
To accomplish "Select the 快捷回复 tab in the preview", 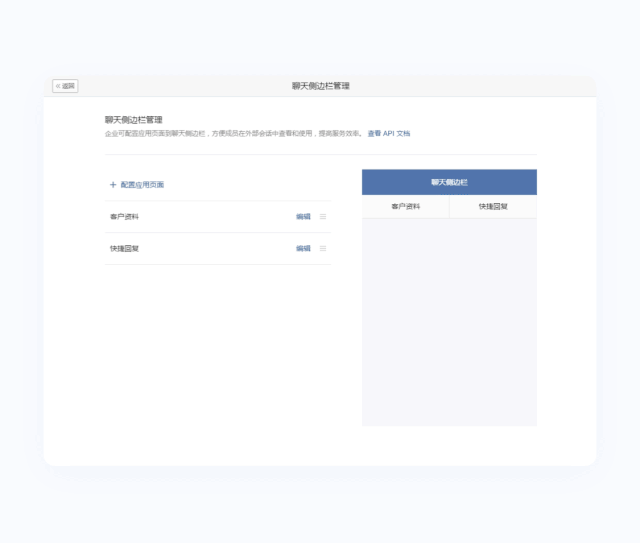I will click(493, 207).
